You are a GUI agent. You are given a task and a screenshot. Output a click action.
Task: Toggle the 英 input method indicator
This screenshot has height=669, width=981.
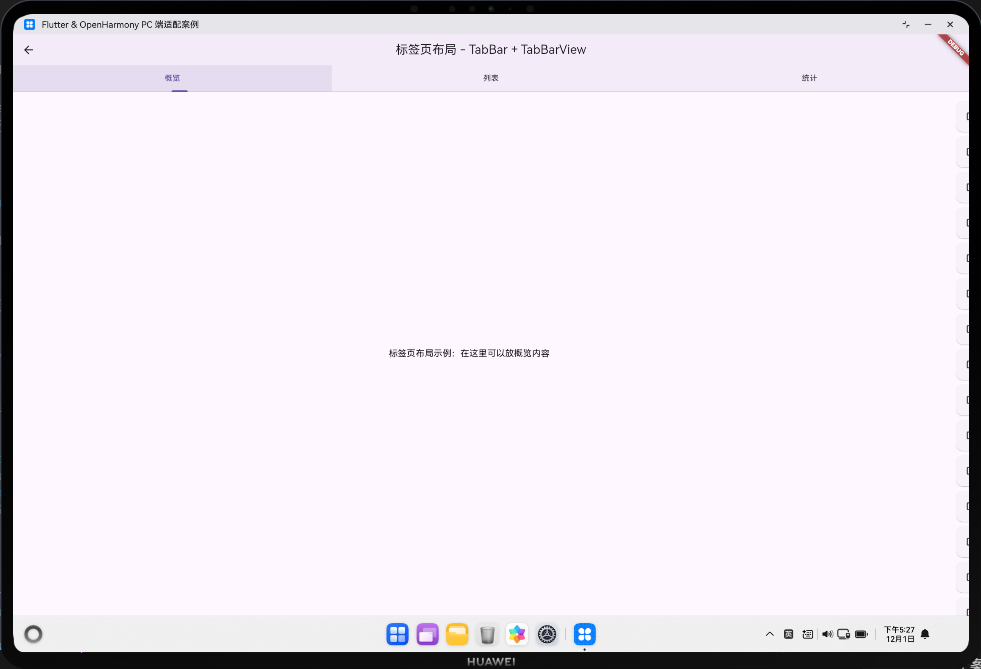pyautogui.click(x=789, y=634)
